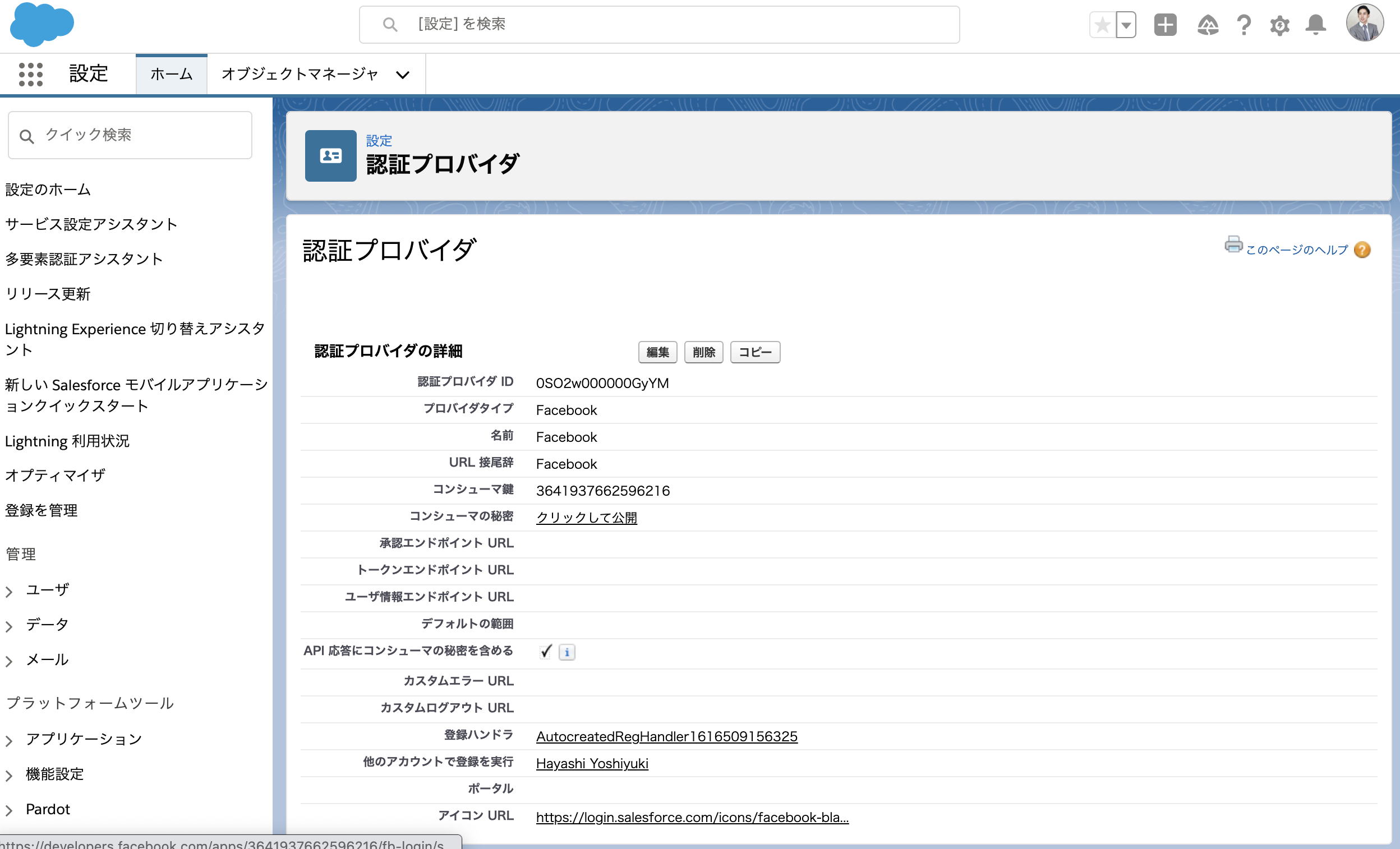
Task: Expand the 機能設定 tree node
Action: (9, 776)
